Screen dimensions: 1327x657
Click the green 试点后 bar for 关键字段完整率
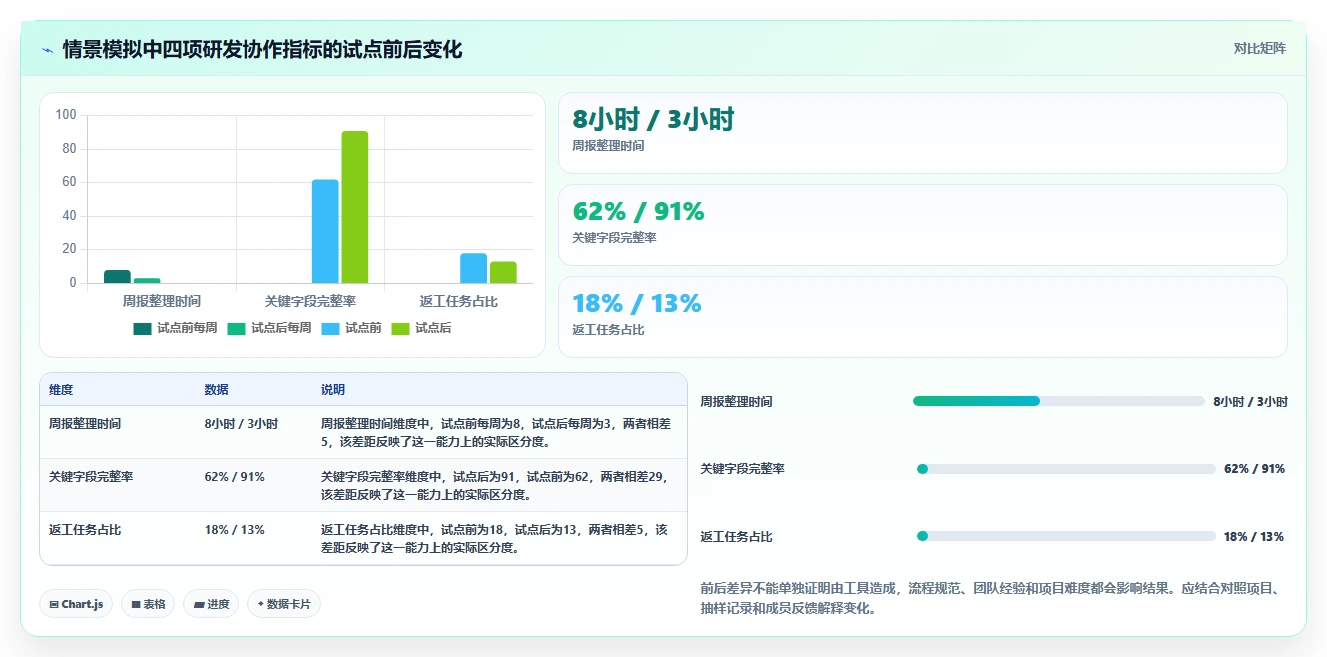355,207
